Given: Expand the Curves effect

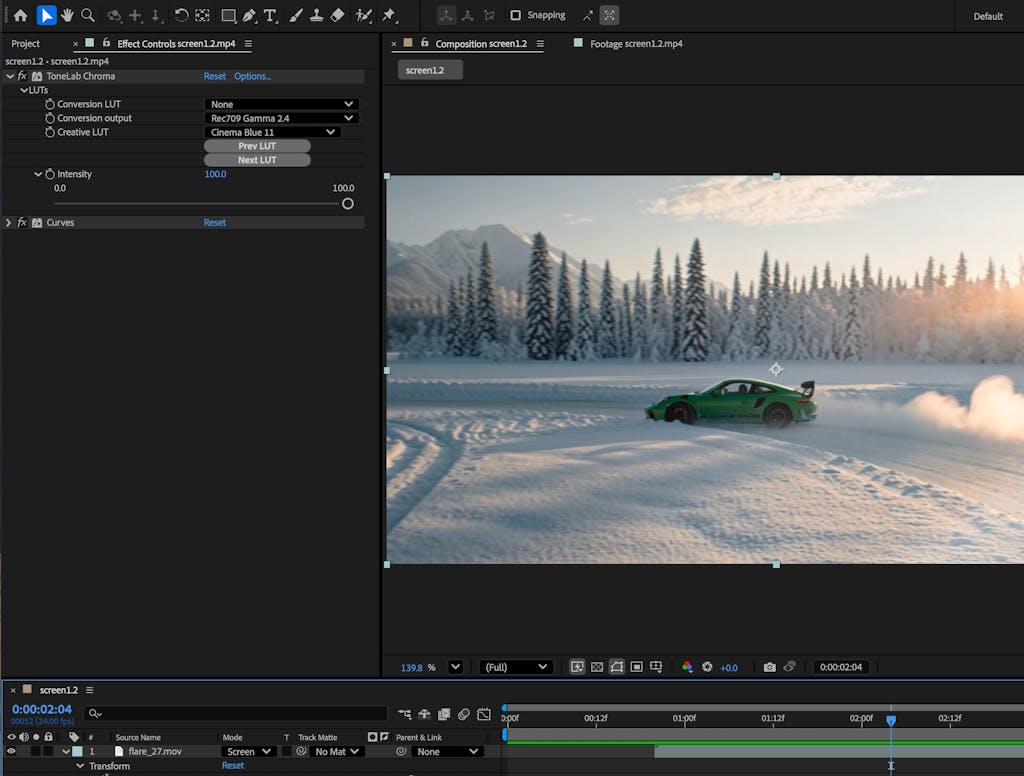Looking at the screenshot, I should [x=9, y=222].
